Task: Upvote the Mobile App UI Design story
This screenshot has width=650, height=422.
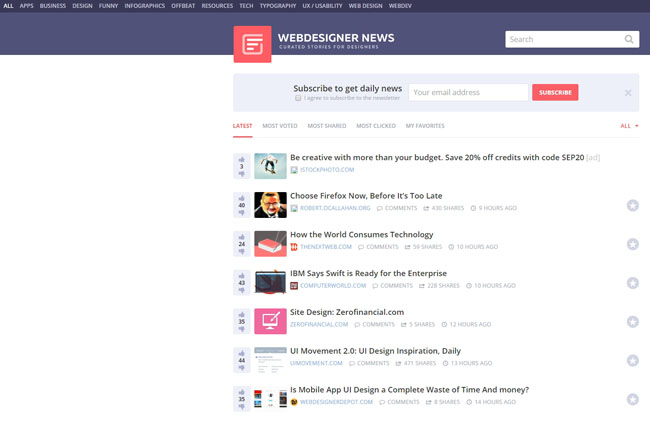Action: click(x=242, y=392)
